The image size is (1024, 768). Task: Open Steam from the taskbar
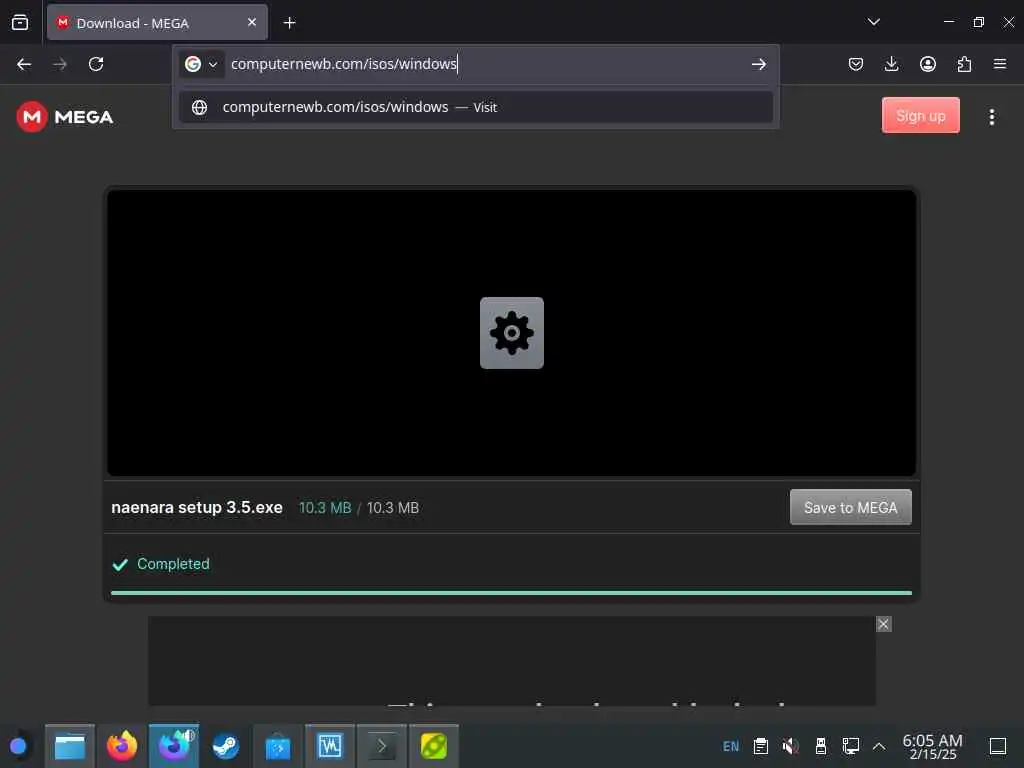click(x=226, y=746)
